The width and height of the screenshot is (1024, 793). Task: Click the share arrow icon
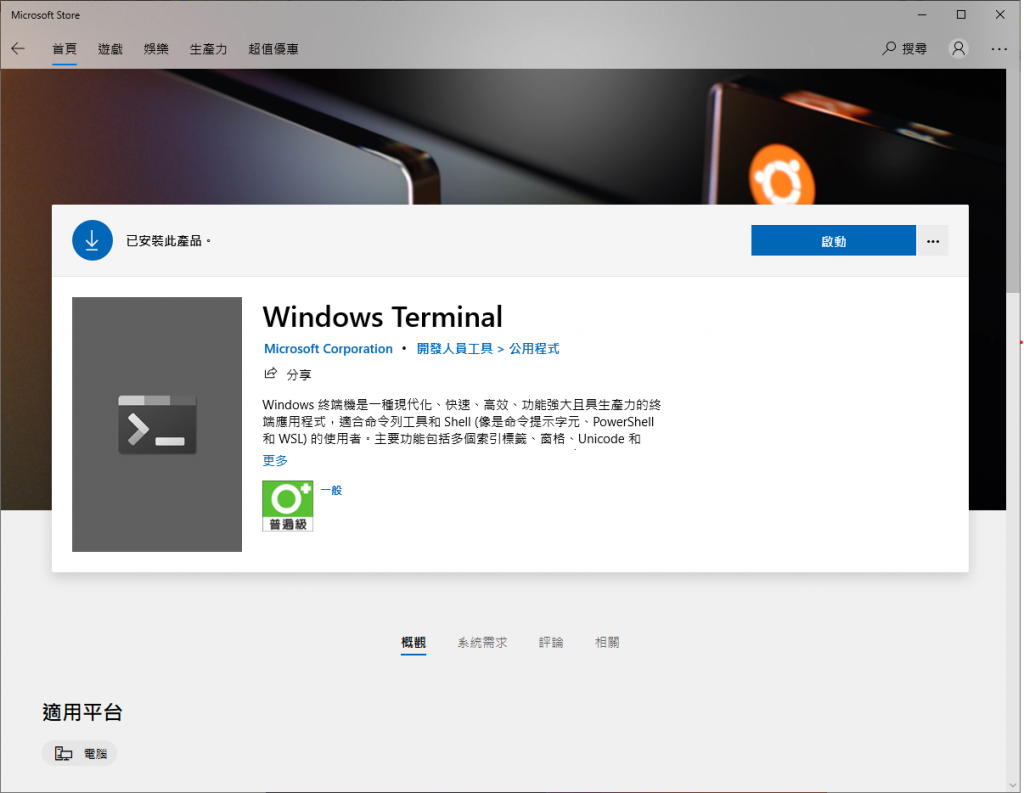(x=270, y=374)
